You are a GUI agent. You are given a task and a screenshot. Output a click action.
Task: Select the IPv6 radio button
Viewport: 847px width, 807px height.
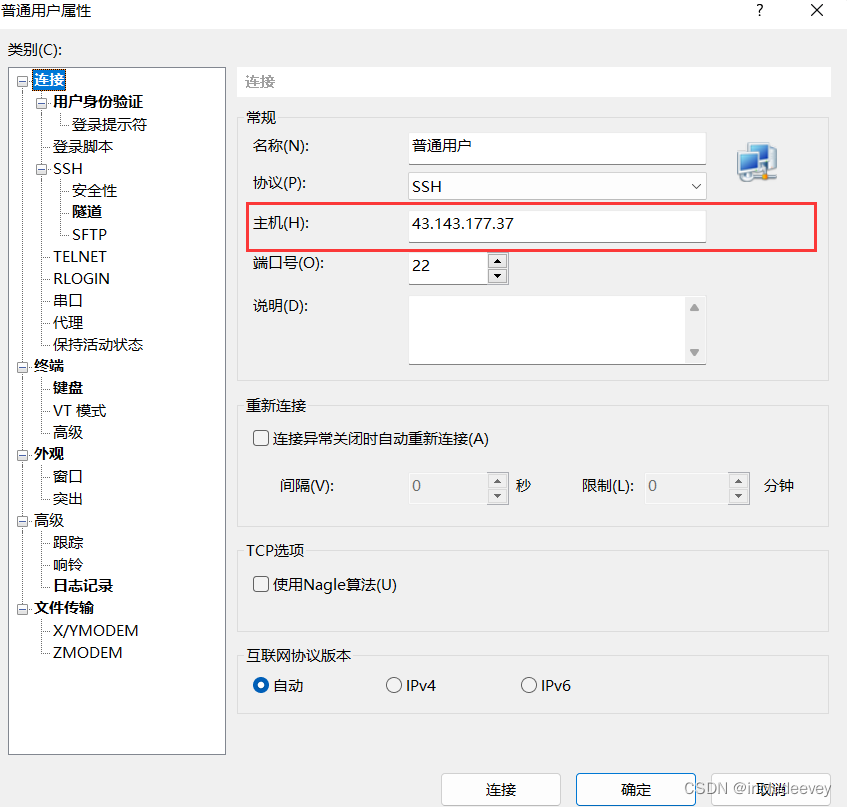coord(528,685)
